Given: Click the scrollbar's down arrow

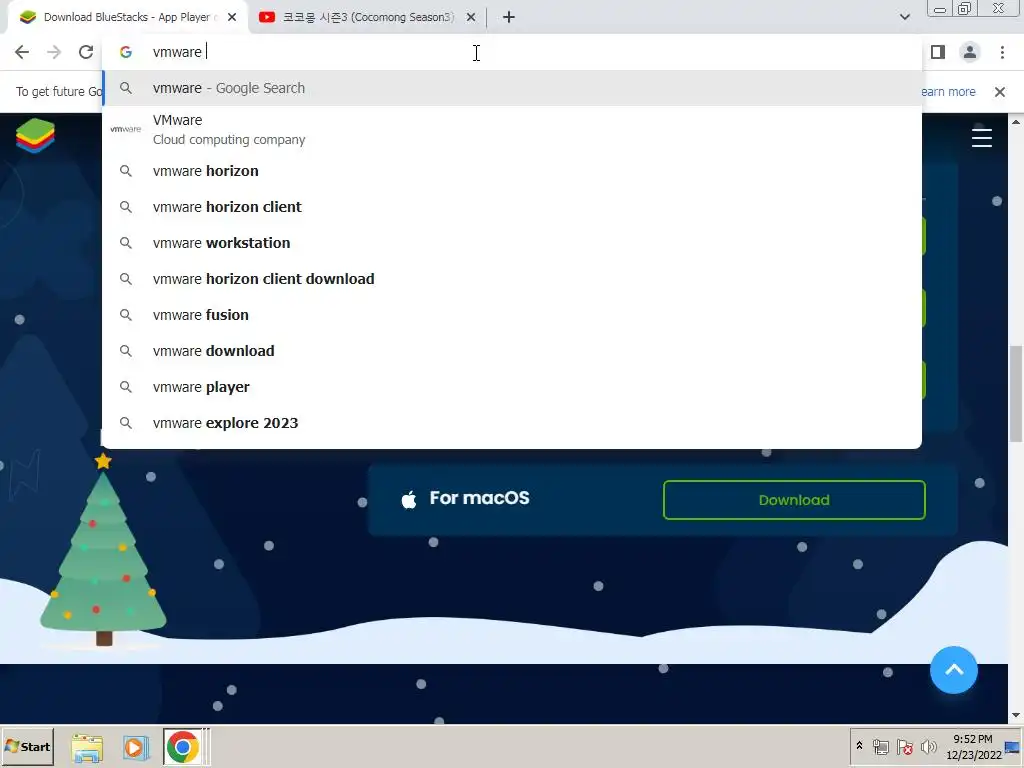Looking at the screenshot, I should coord(1016,716).
